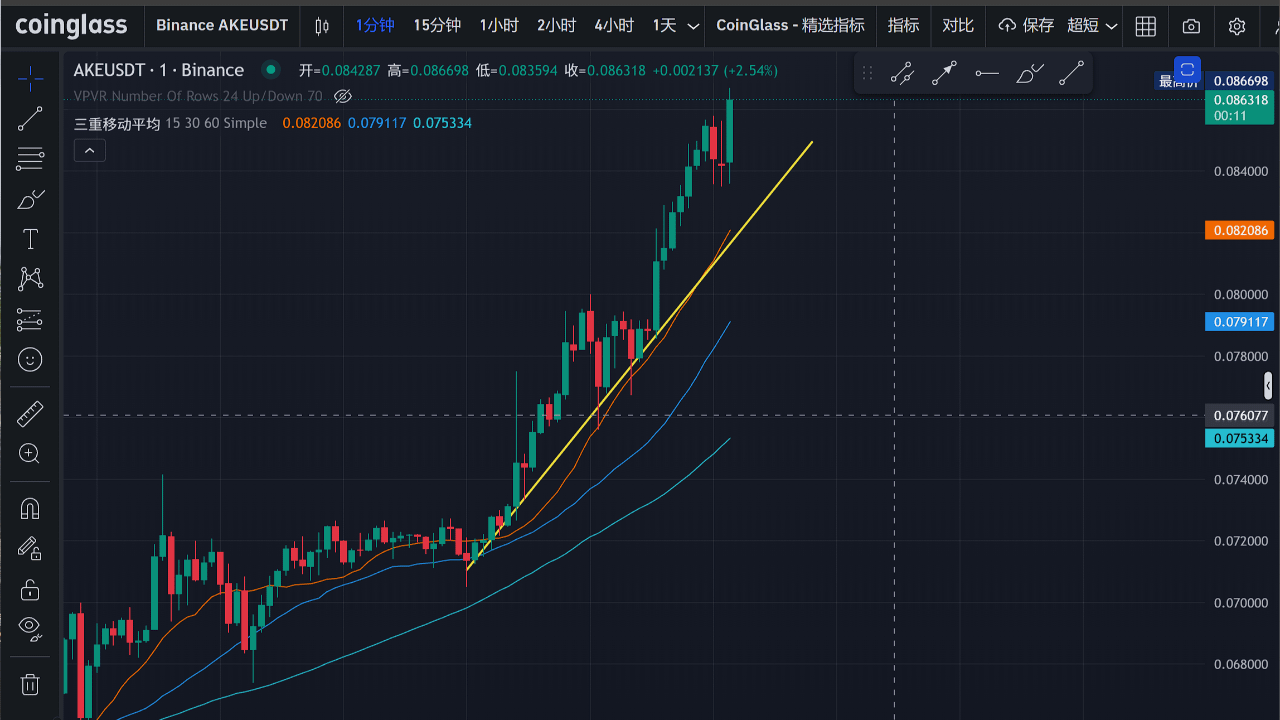Select the yellow trend line drawing

click(x=640, y=355)
